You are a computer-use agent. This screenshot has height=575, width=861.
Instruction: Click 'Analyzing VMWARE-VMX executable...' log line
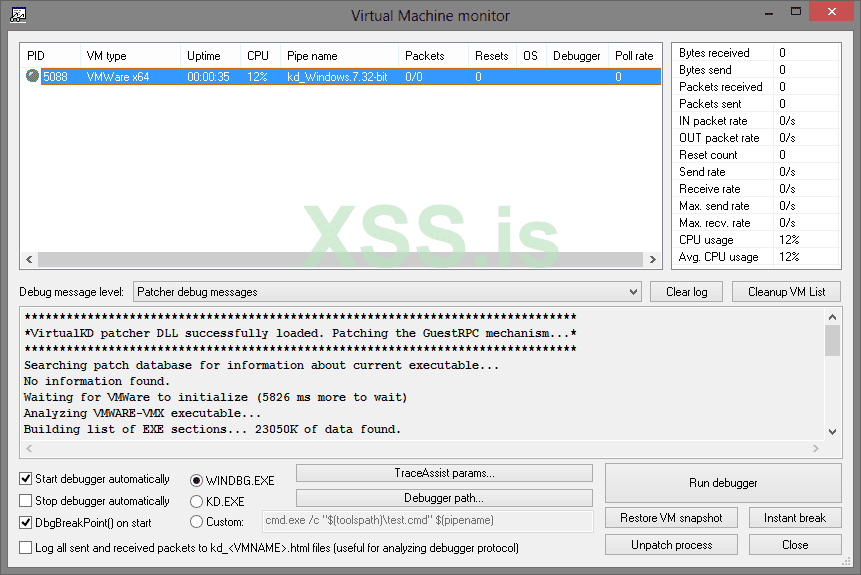[x=142, y=413]
